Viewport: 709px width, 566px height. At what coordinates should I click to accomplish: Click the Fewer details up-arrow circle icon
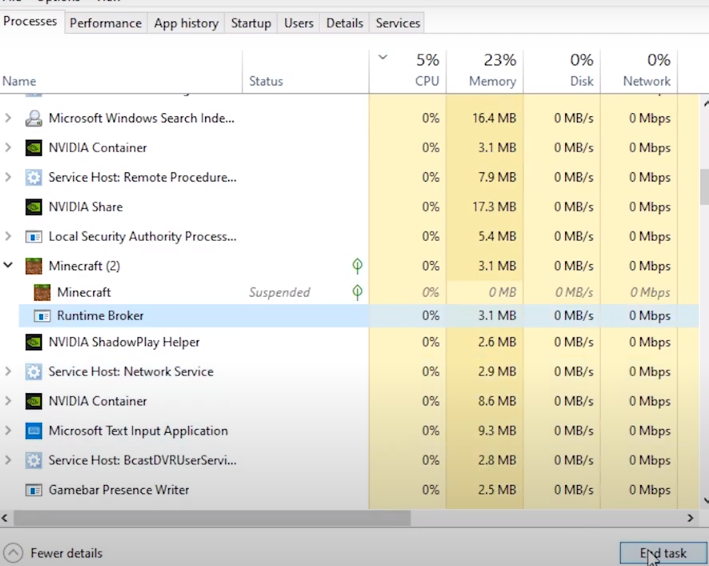13,553
